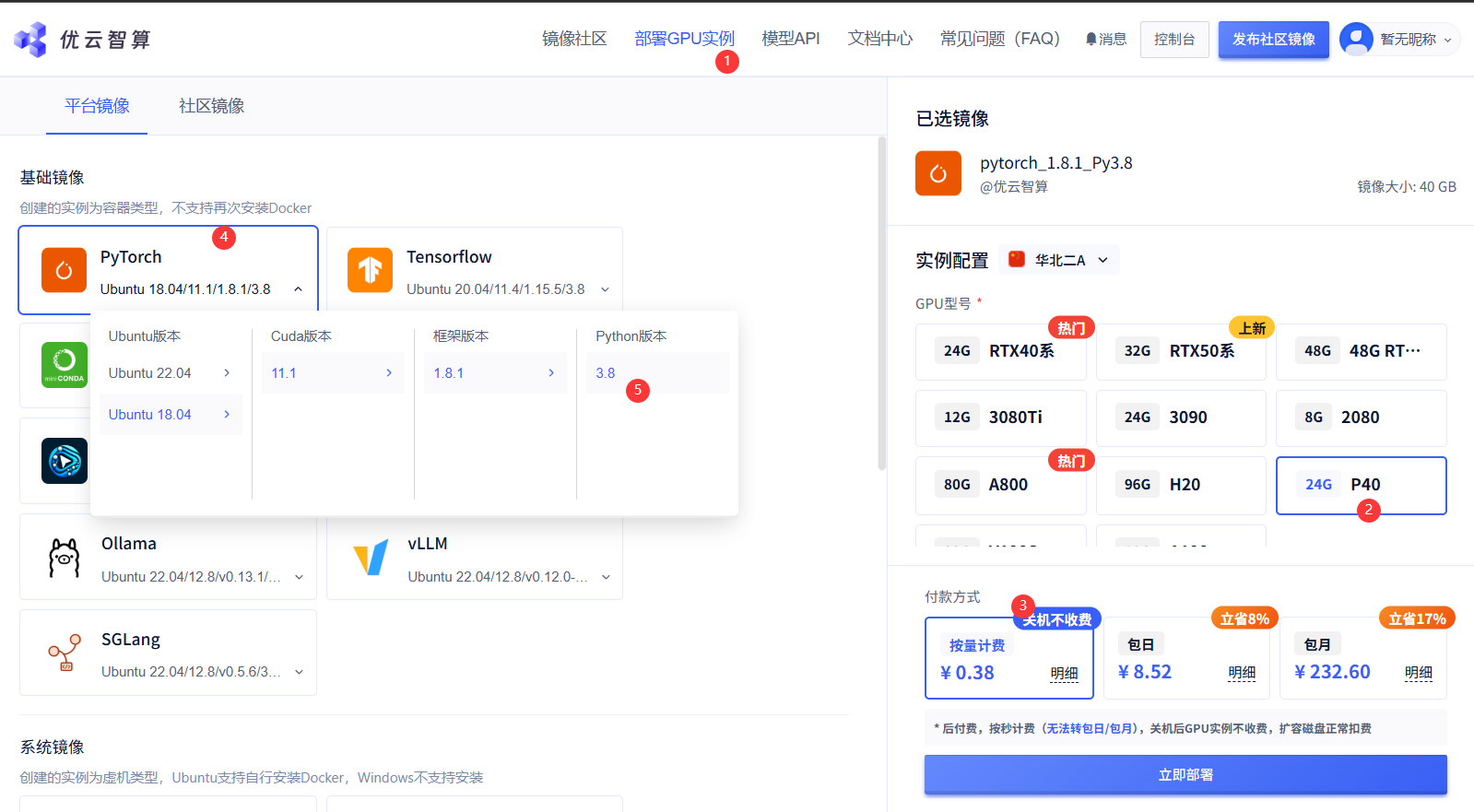Choose the 3090 GPU card
The height and width of the screenshot is (812, 1474).
click(x=1181, y=418)
